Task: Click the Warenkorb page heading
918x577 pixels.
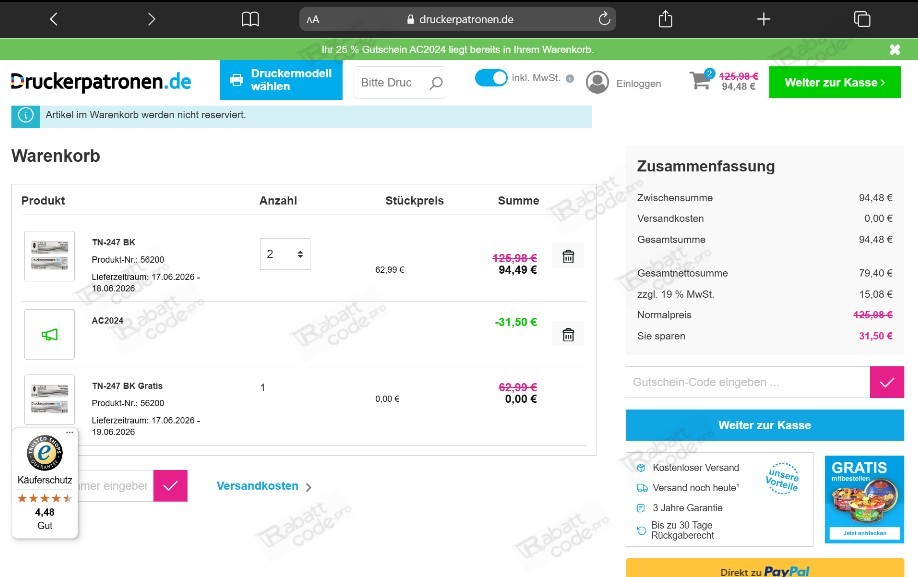Action: (56, 156)
